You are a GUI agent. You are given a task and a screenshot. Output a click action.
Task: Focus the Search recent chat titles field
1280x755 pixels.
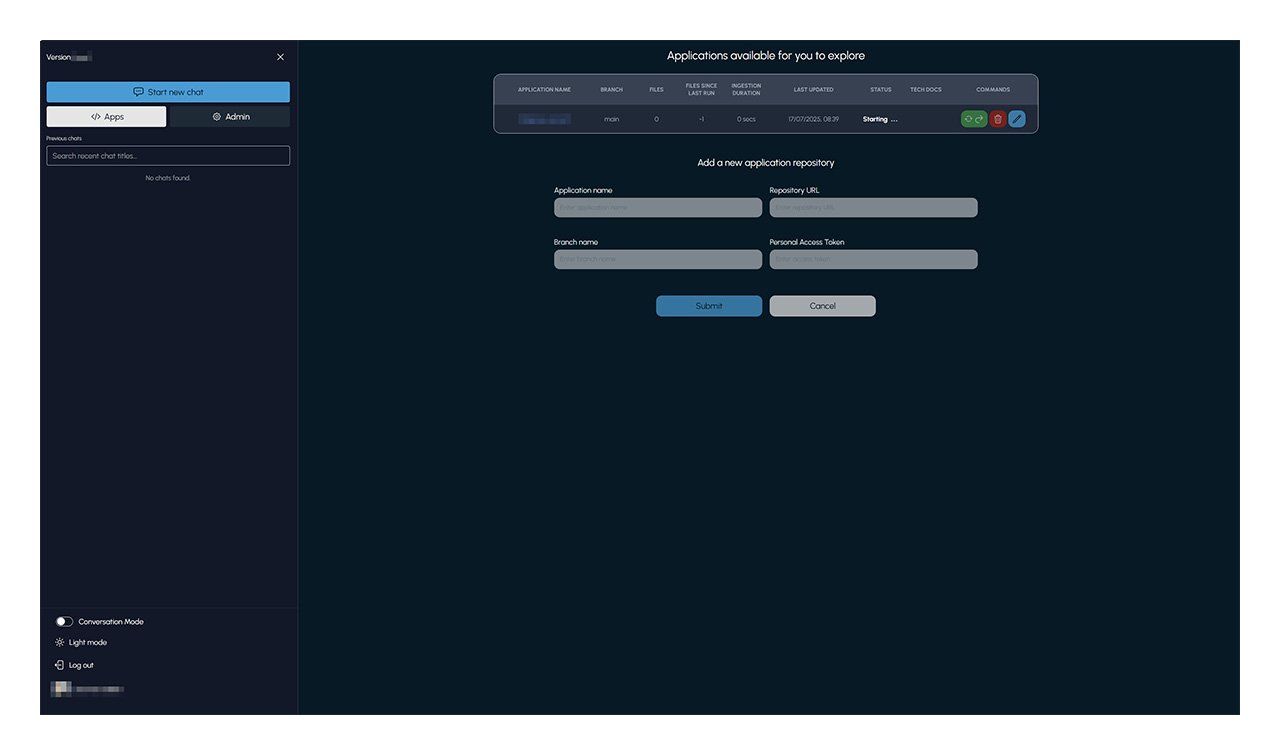click(x=168, y=156)
